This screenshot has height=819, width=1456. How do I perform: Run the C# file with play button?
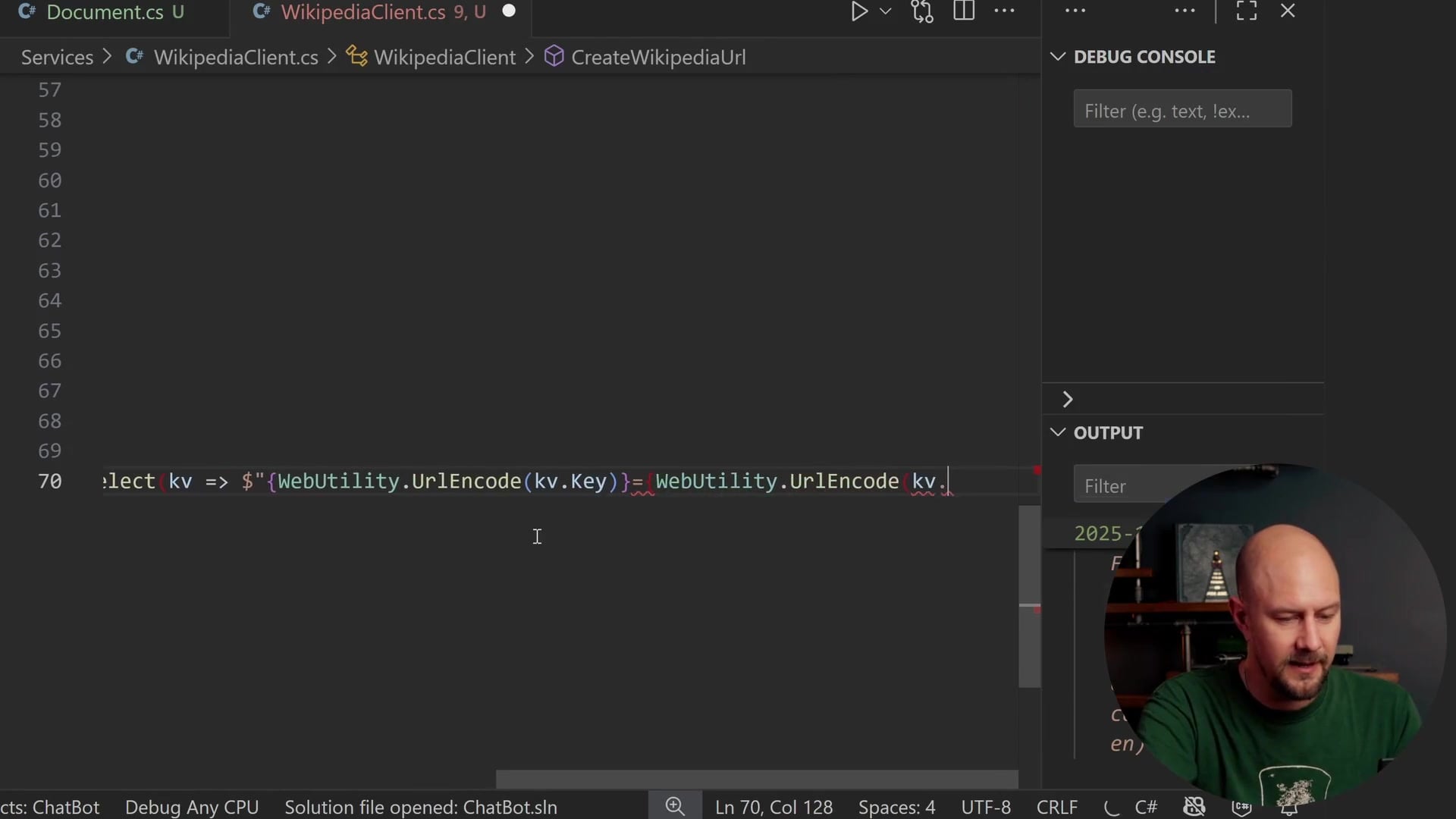pyautogui.click(x=858, y=11)
